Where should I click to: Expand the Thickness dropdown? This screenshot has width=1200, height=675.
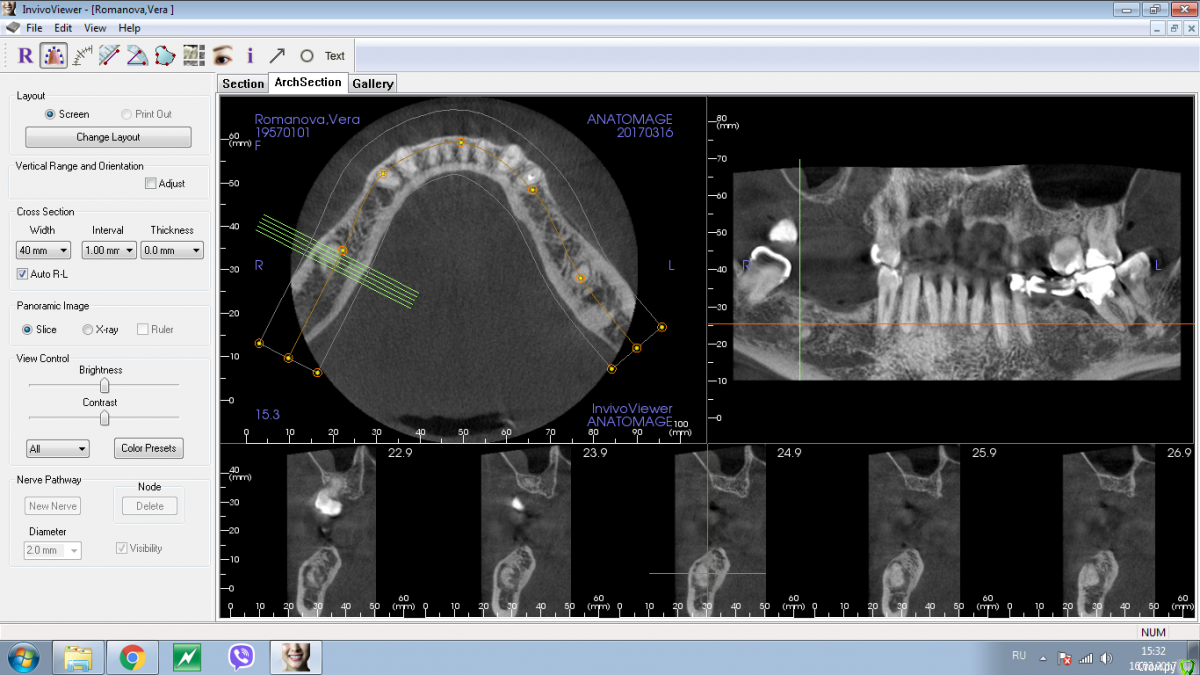click(171, 250)
